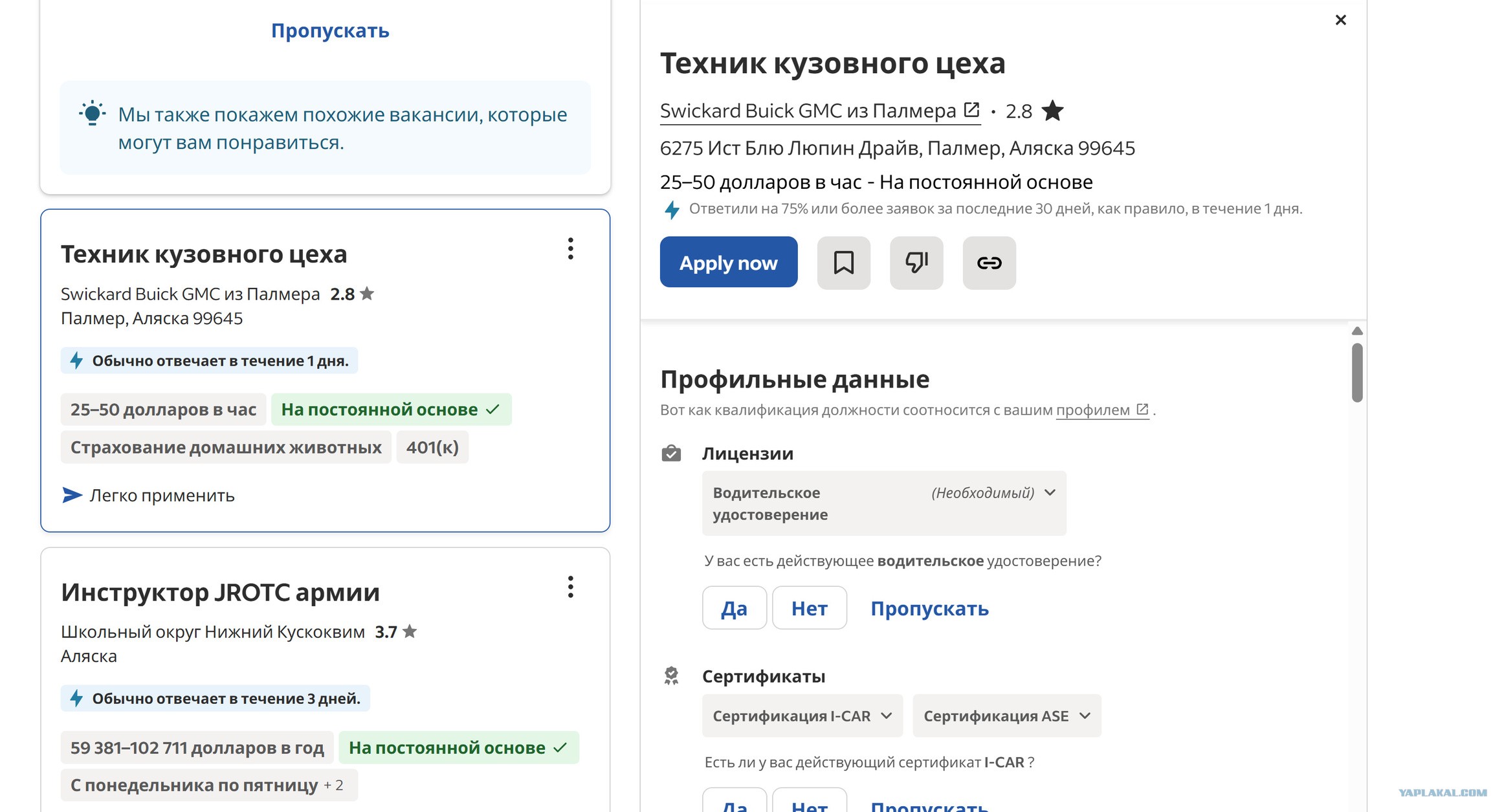
Task: Click Swickard Buick GMC name on job card
Action: [190, 294]
